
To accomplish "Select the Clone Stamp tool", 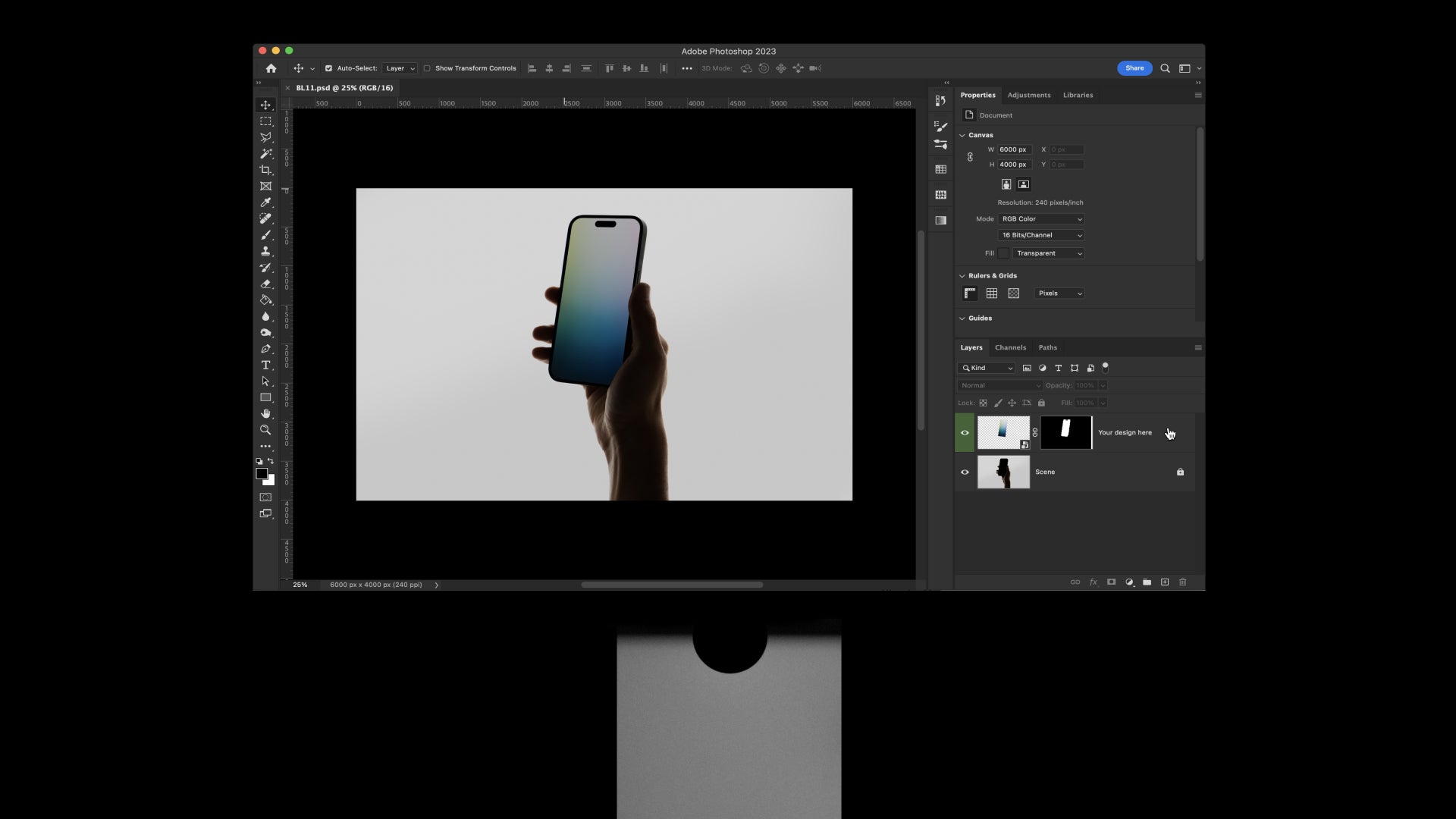I will point(265,251).
